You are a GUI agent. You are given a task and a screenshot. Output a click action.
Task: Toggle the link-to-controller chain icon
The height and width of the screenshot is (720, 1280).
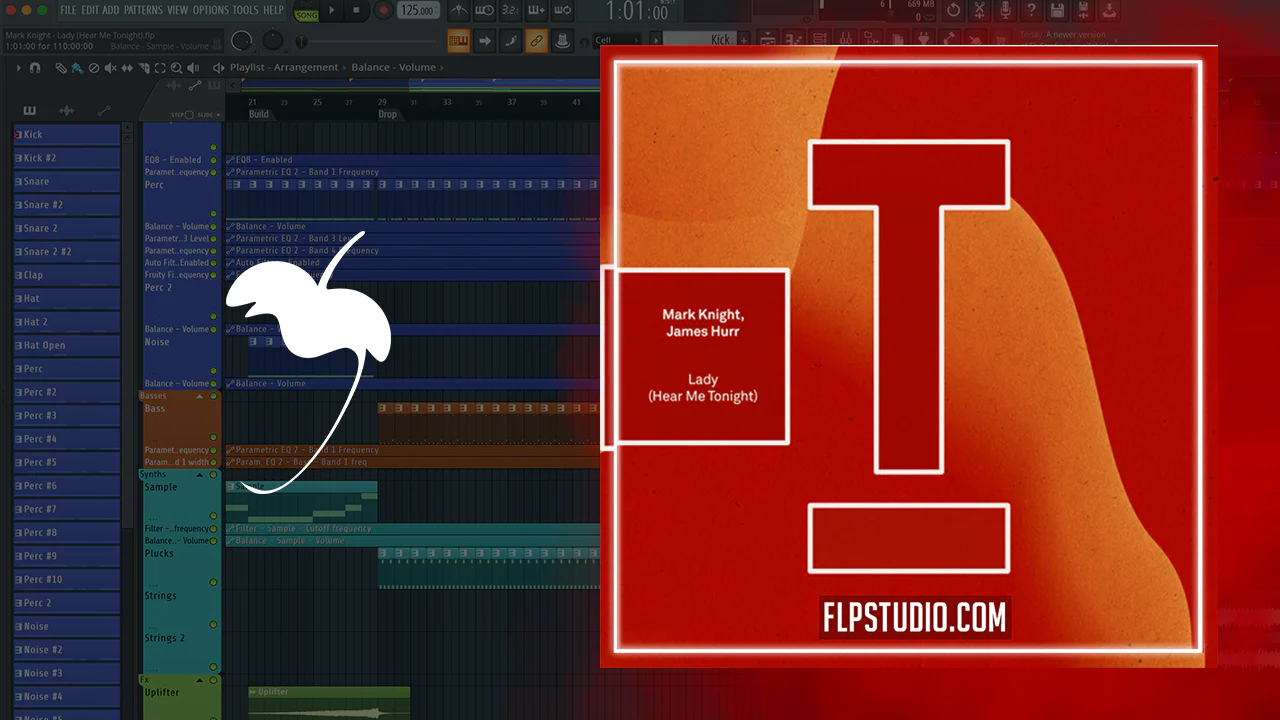[x=536, y=41]
